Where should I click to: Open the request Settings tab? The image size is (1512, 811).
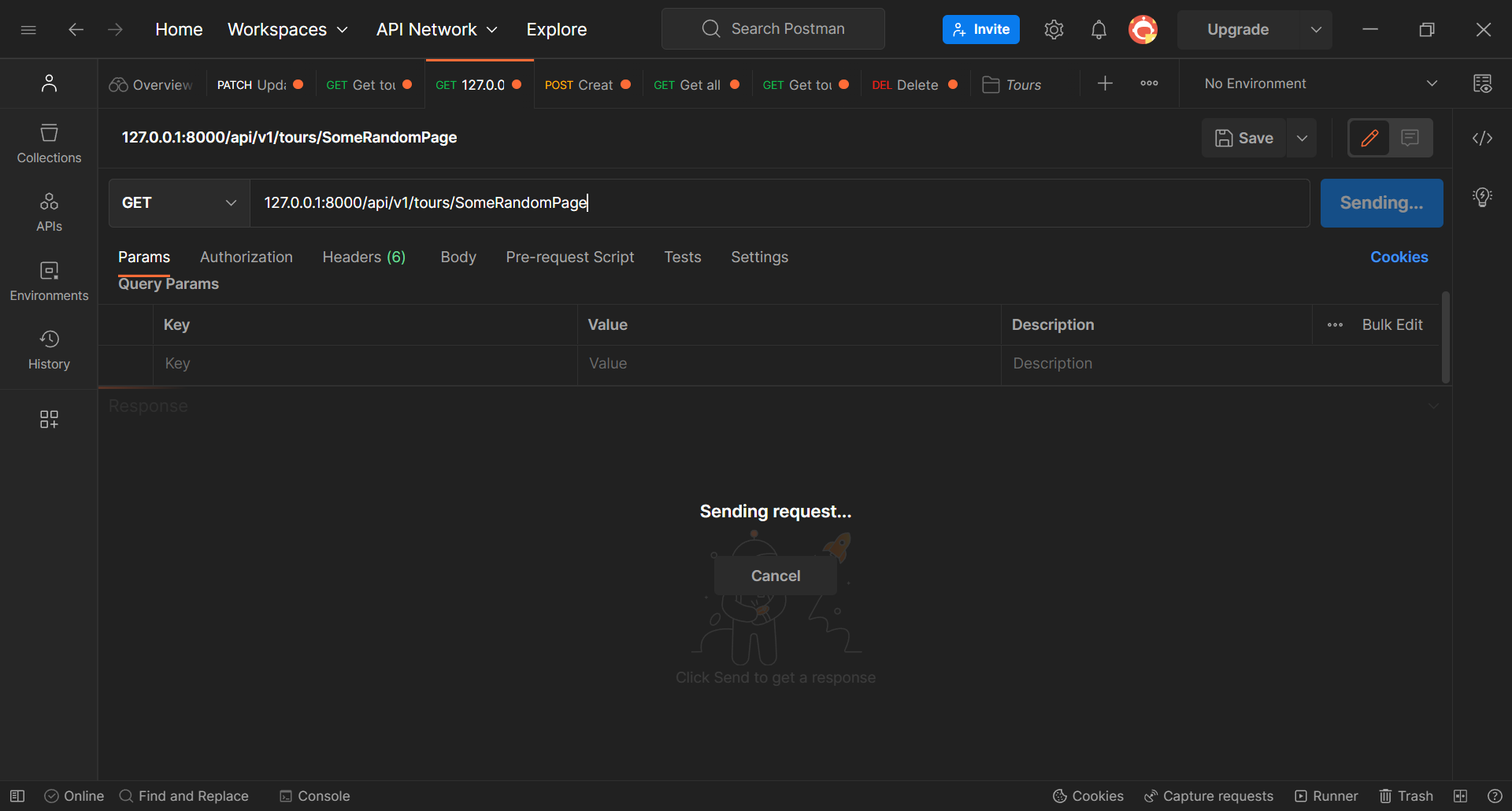tap(760, 257)
